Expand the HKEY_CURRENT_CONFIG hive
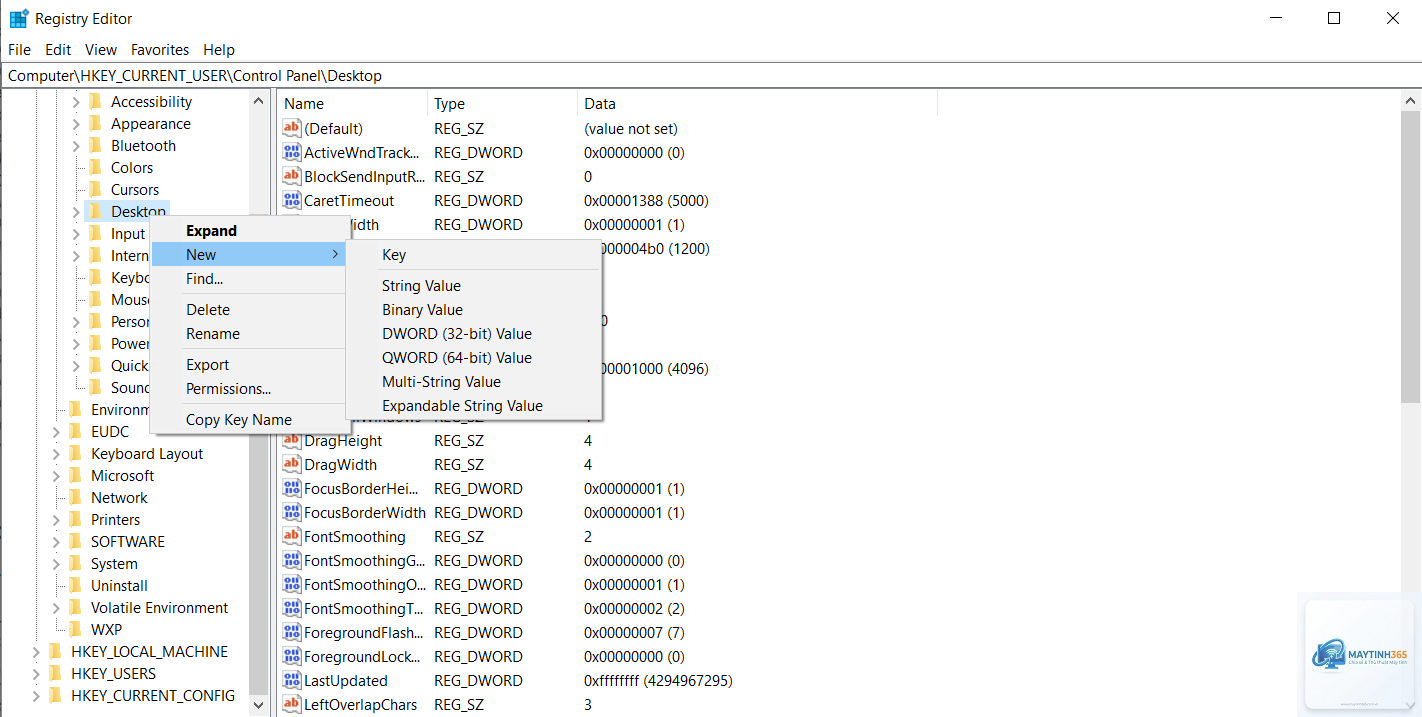 pos(36,696)
